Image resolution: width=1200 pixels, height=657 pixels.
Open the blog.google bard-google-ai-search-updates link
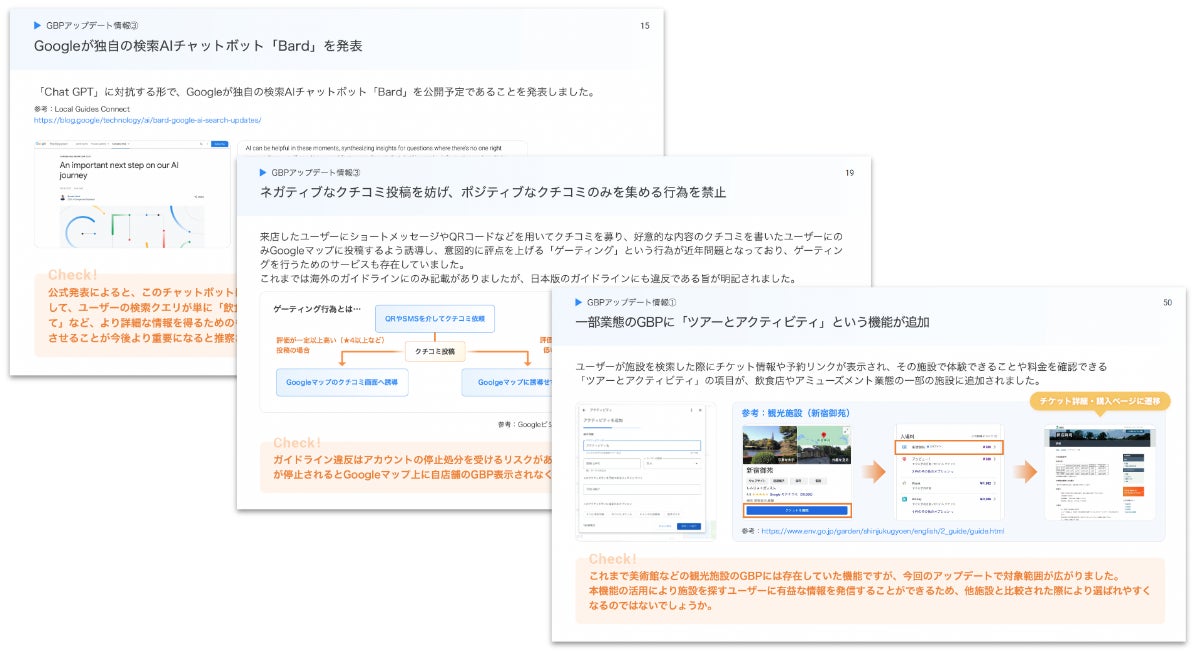click(147, 120)
